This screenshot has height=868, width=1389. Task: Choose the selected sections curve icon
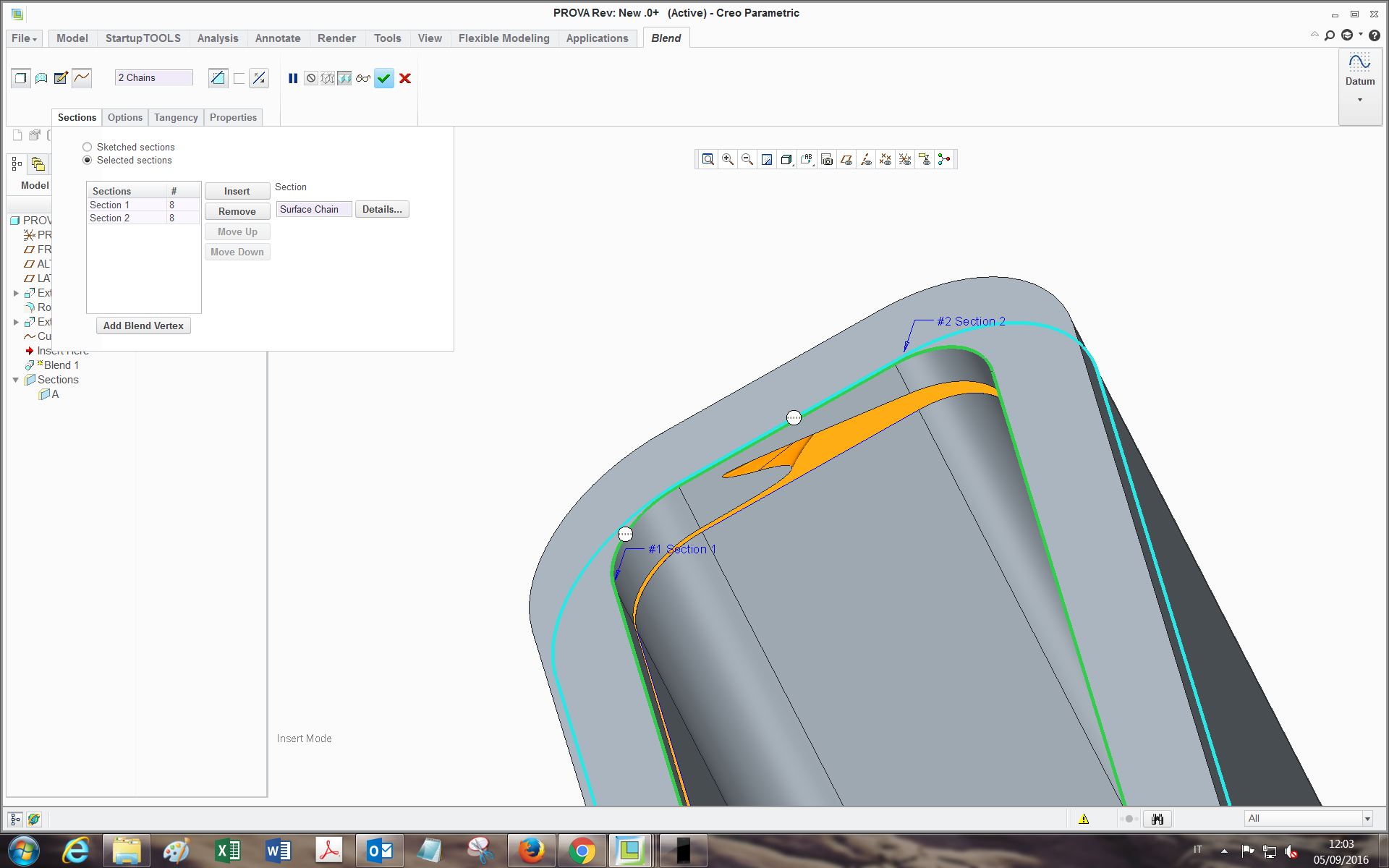82,78
